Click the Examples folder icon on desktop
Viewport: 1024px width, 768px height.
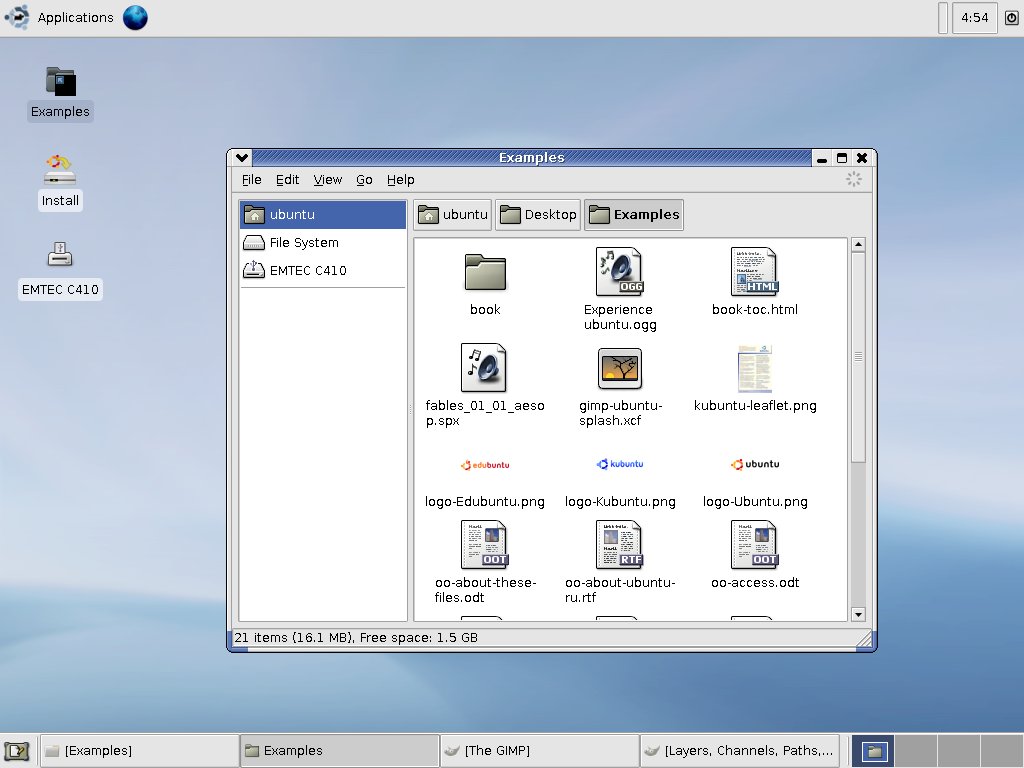pyautogui.click(x=61, y=82)
